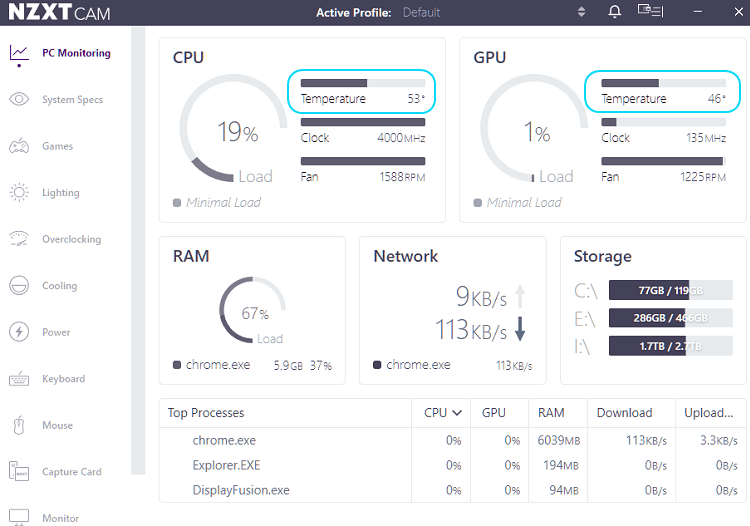Open the Power section label

tap(56, 332)
